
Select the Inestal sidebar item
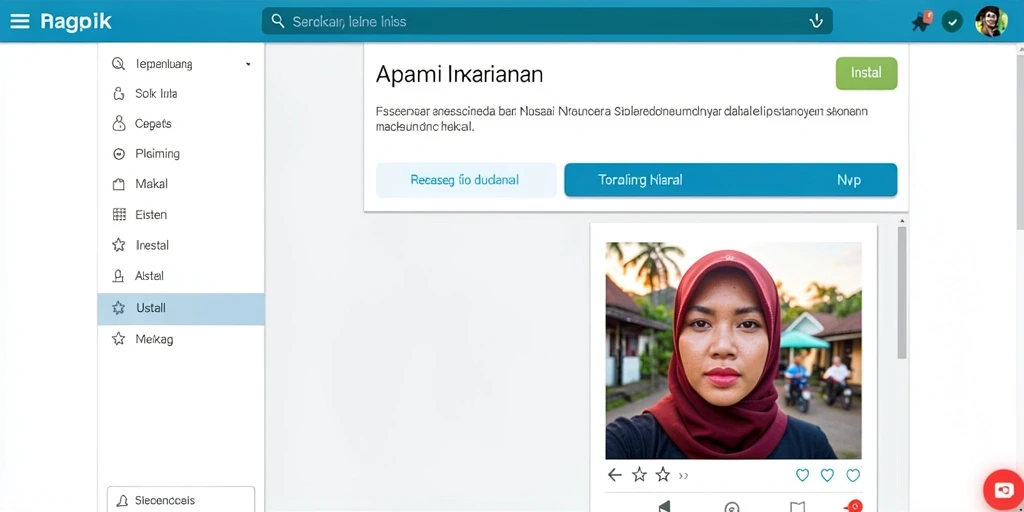click(x=181, y=245)
